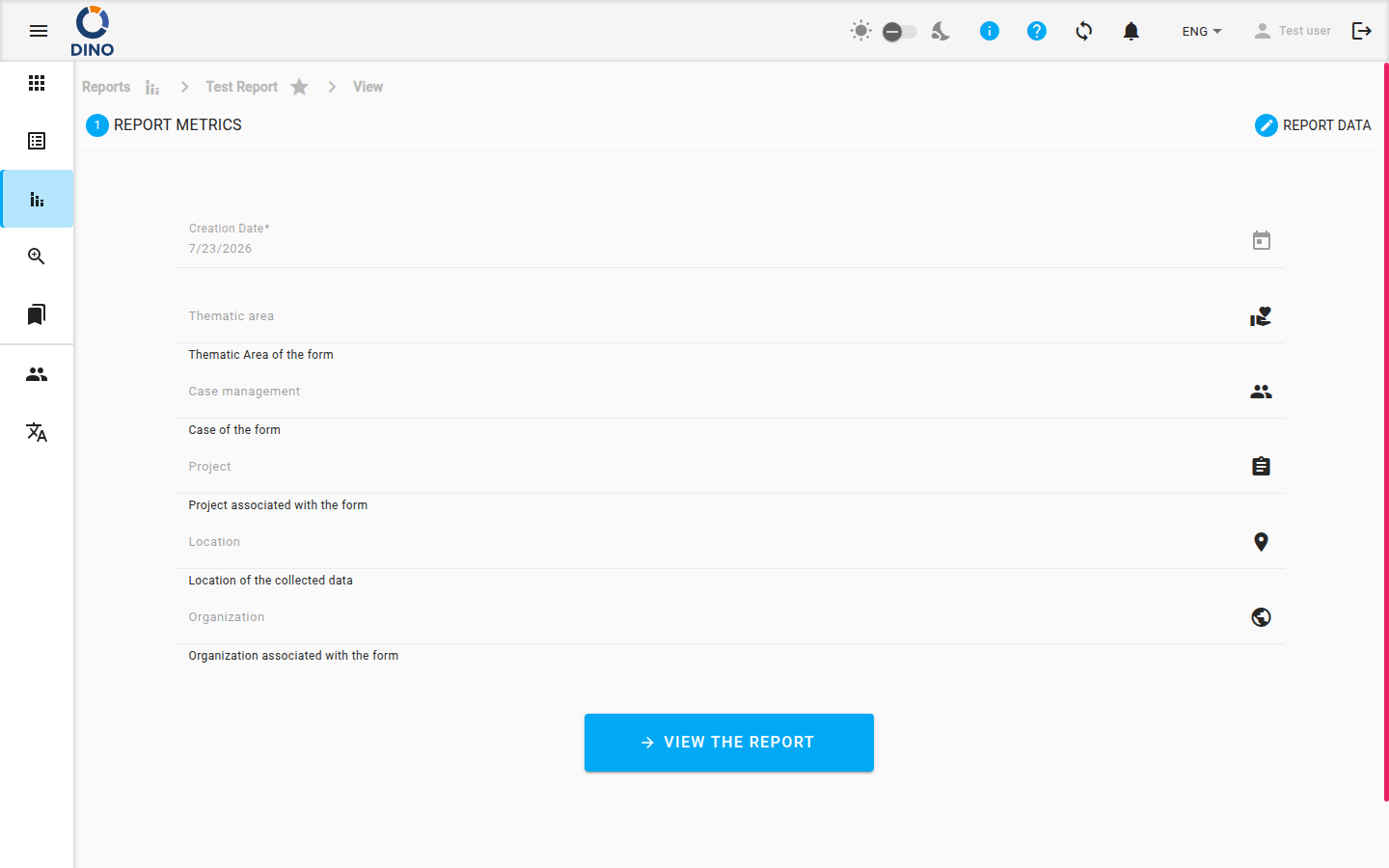Click the View breadcrumb
The image size is (1389, 868).
368,87
